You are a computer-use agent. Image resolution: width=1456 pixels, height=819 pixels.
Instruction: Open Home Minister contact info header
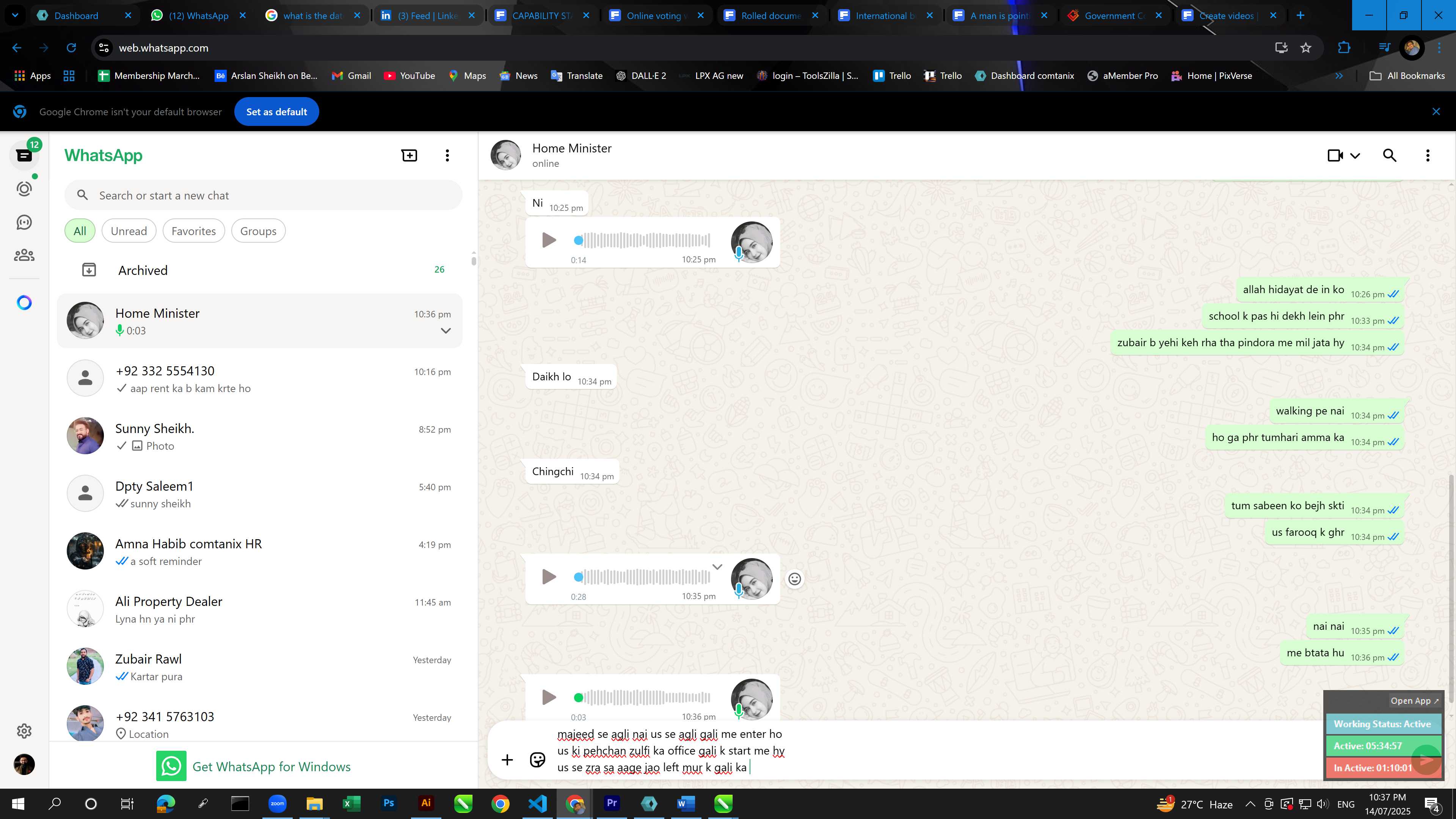pos(572,155)
